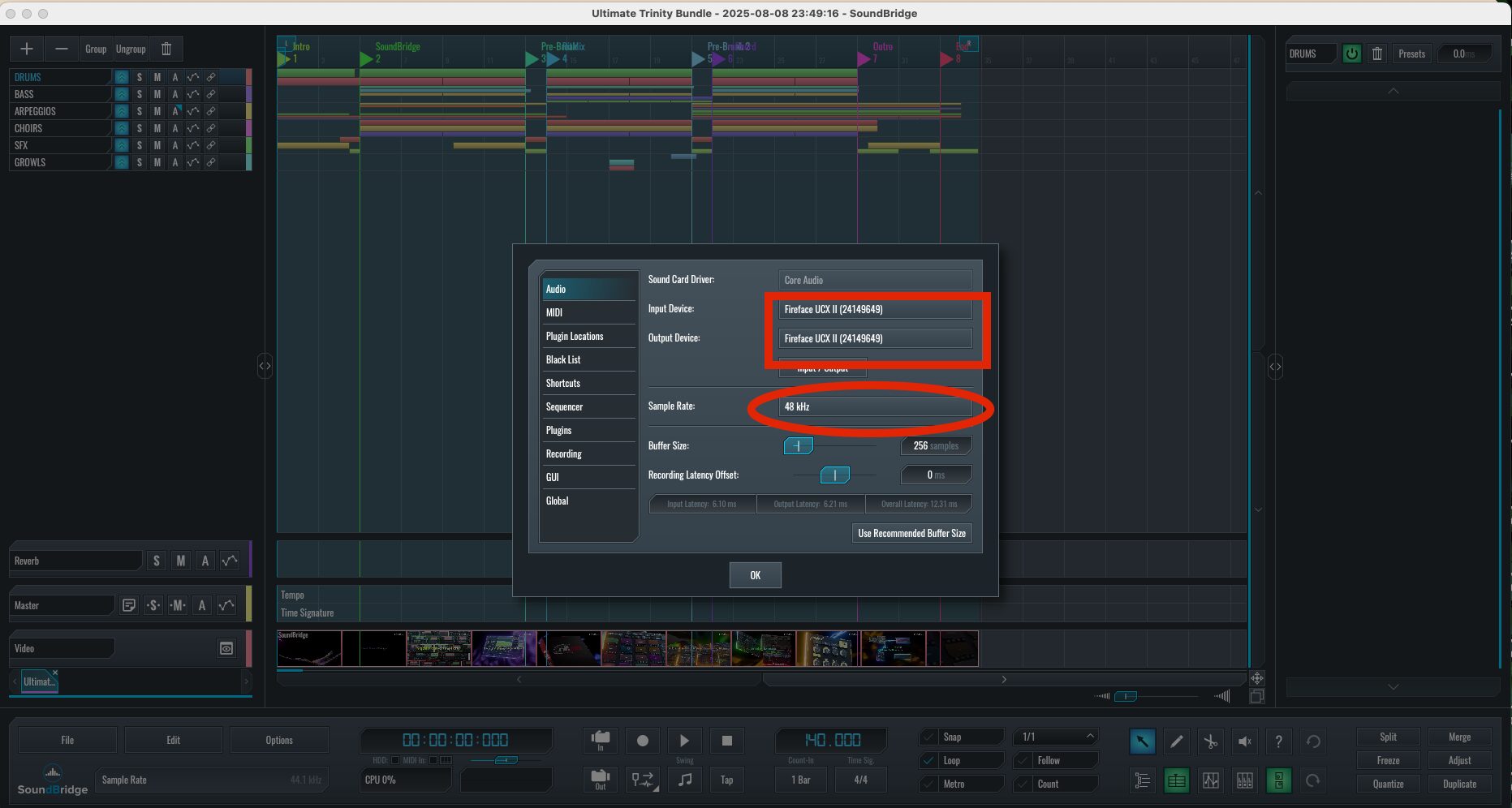Viewport: 1512px width, 808px height.
Task: Open the track list view icon
Action: point(1142,780)
